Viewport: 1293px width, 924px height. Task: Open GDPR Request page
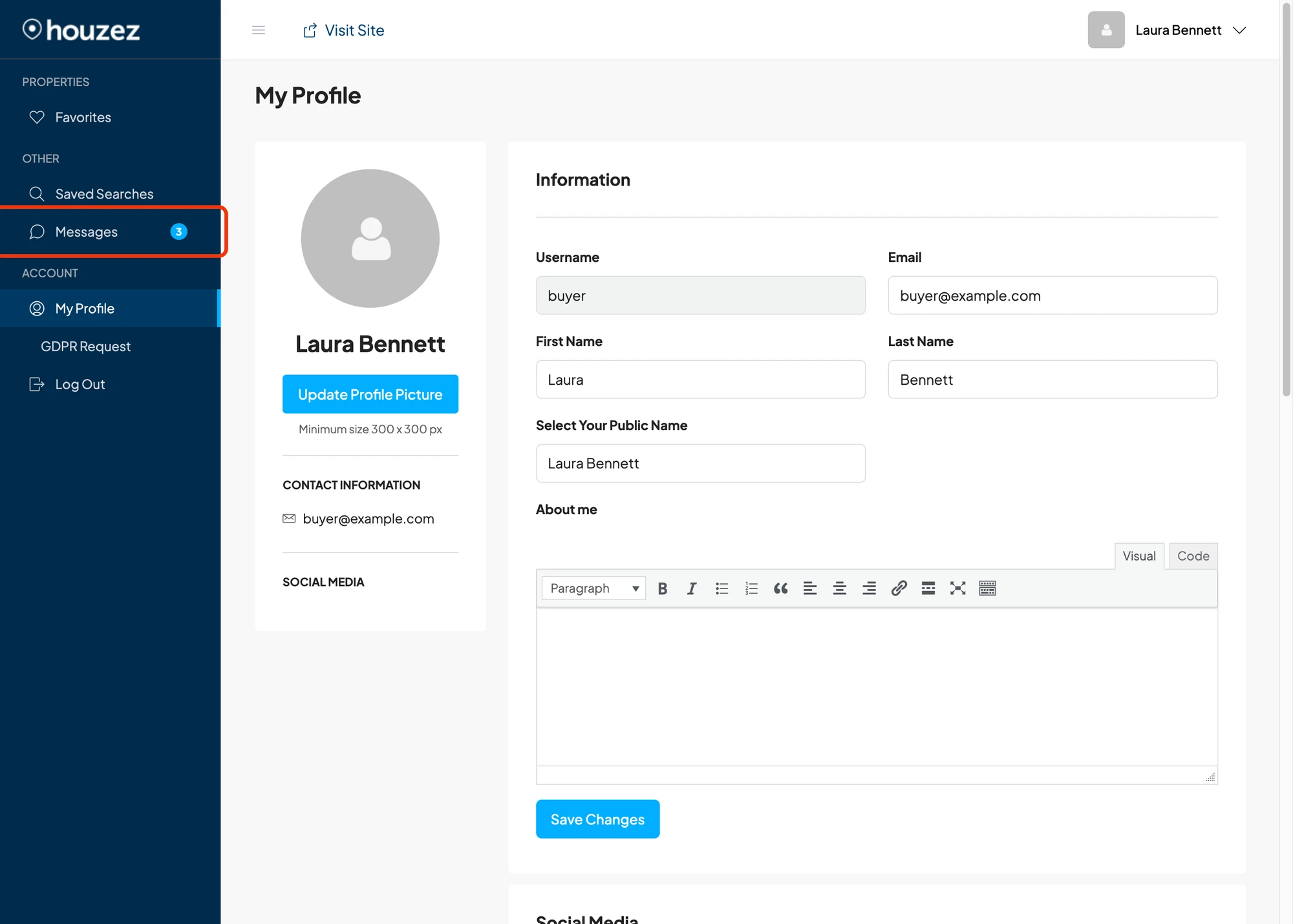click(x=110, y=346)
